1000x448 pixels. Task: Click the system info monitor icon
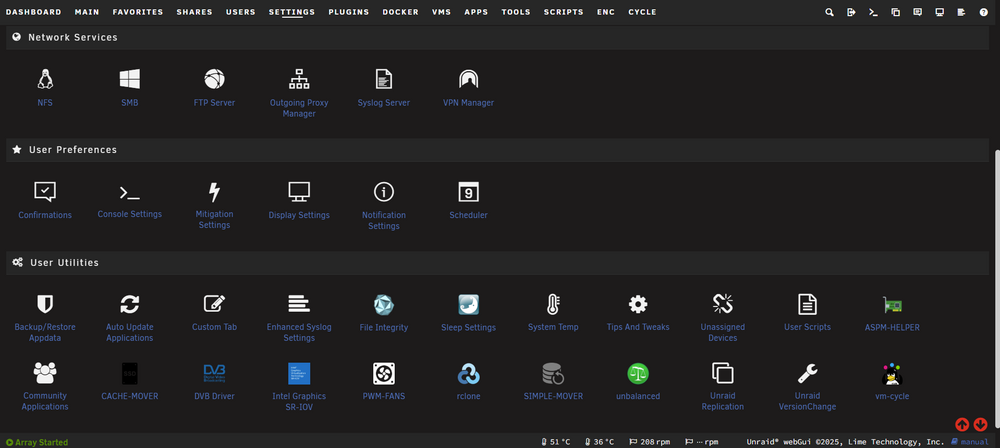[939, 12]
